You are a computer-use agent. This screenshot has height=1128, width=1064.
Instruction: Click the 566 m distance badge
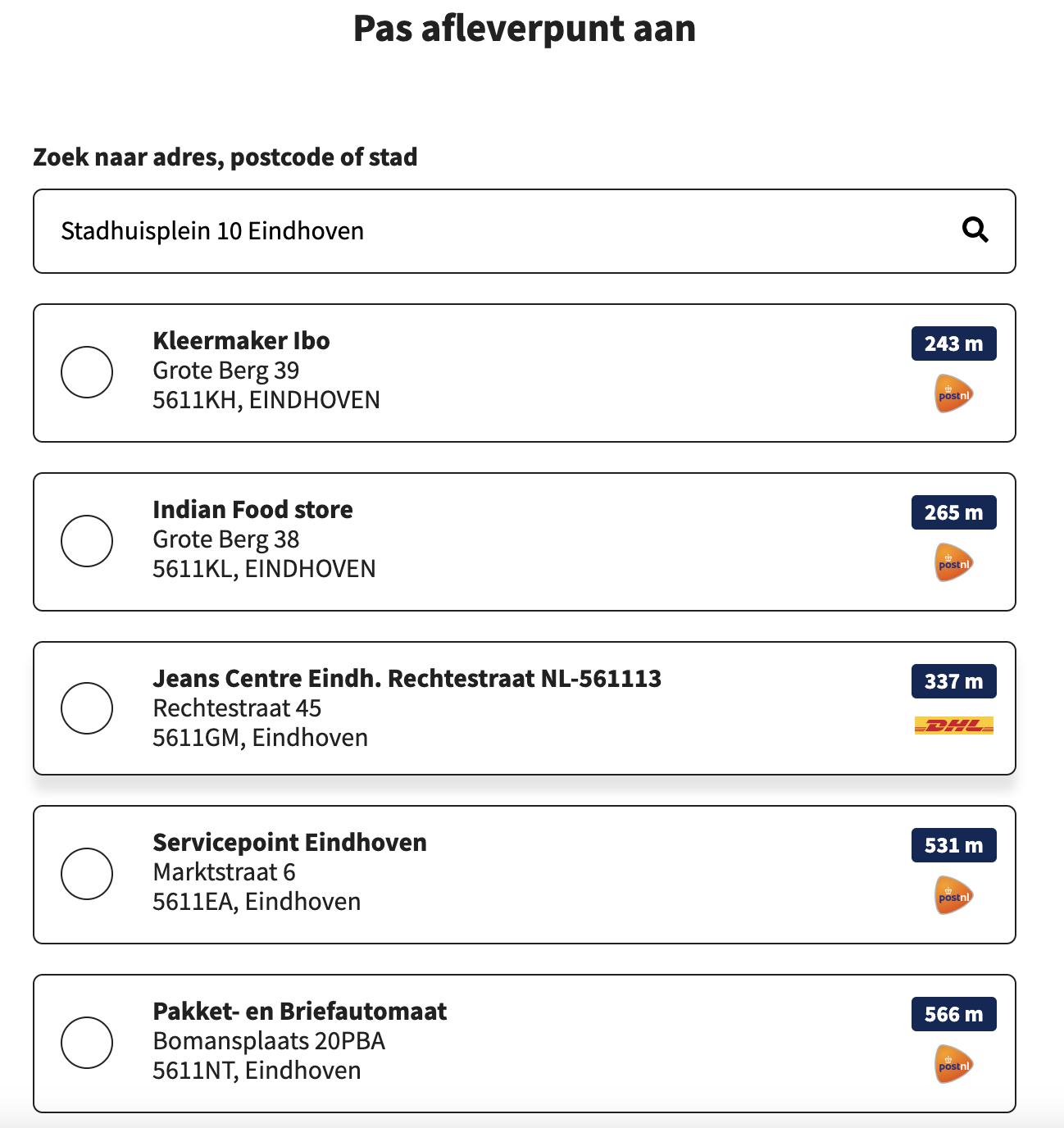[x=954, y=1014]
